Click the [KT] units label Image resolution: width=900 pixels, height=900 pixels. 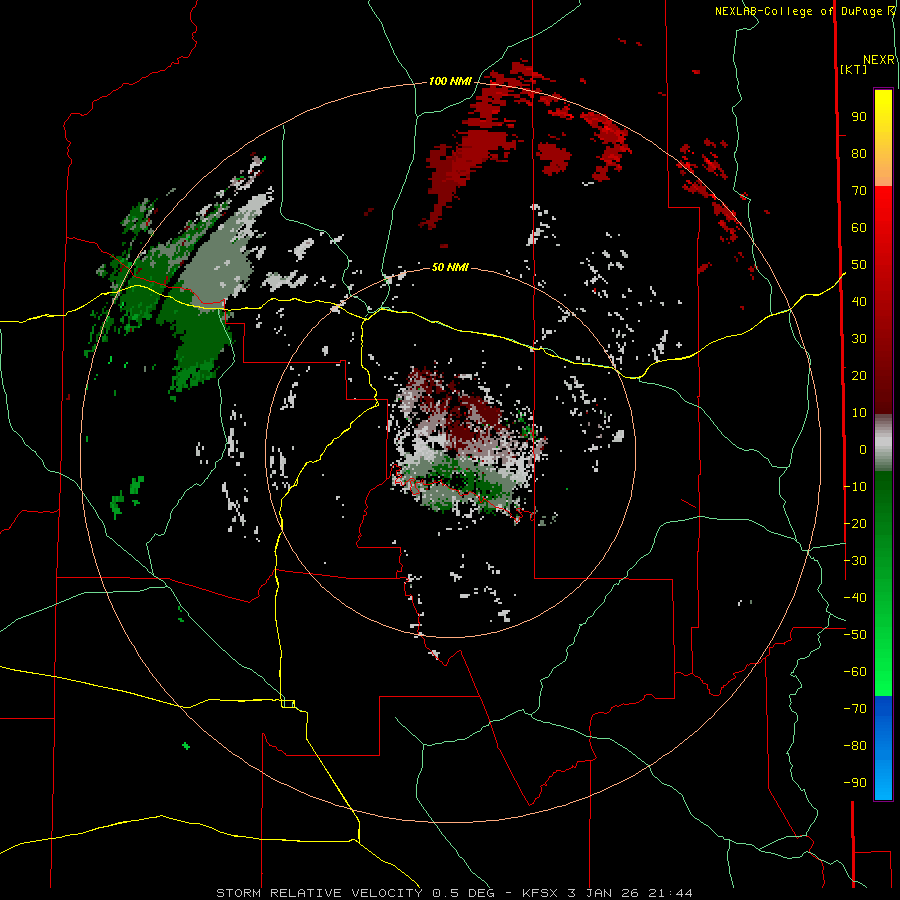(853, 69)
